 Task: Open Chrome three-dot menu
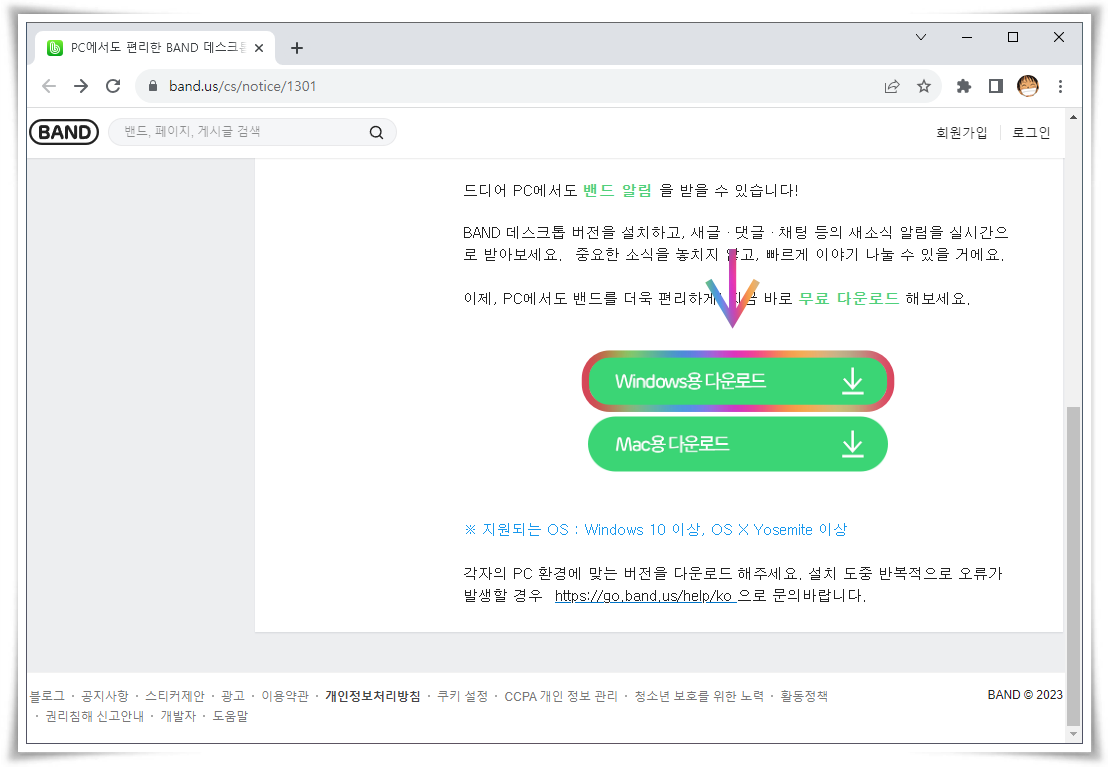click(x=1060, y=86)
